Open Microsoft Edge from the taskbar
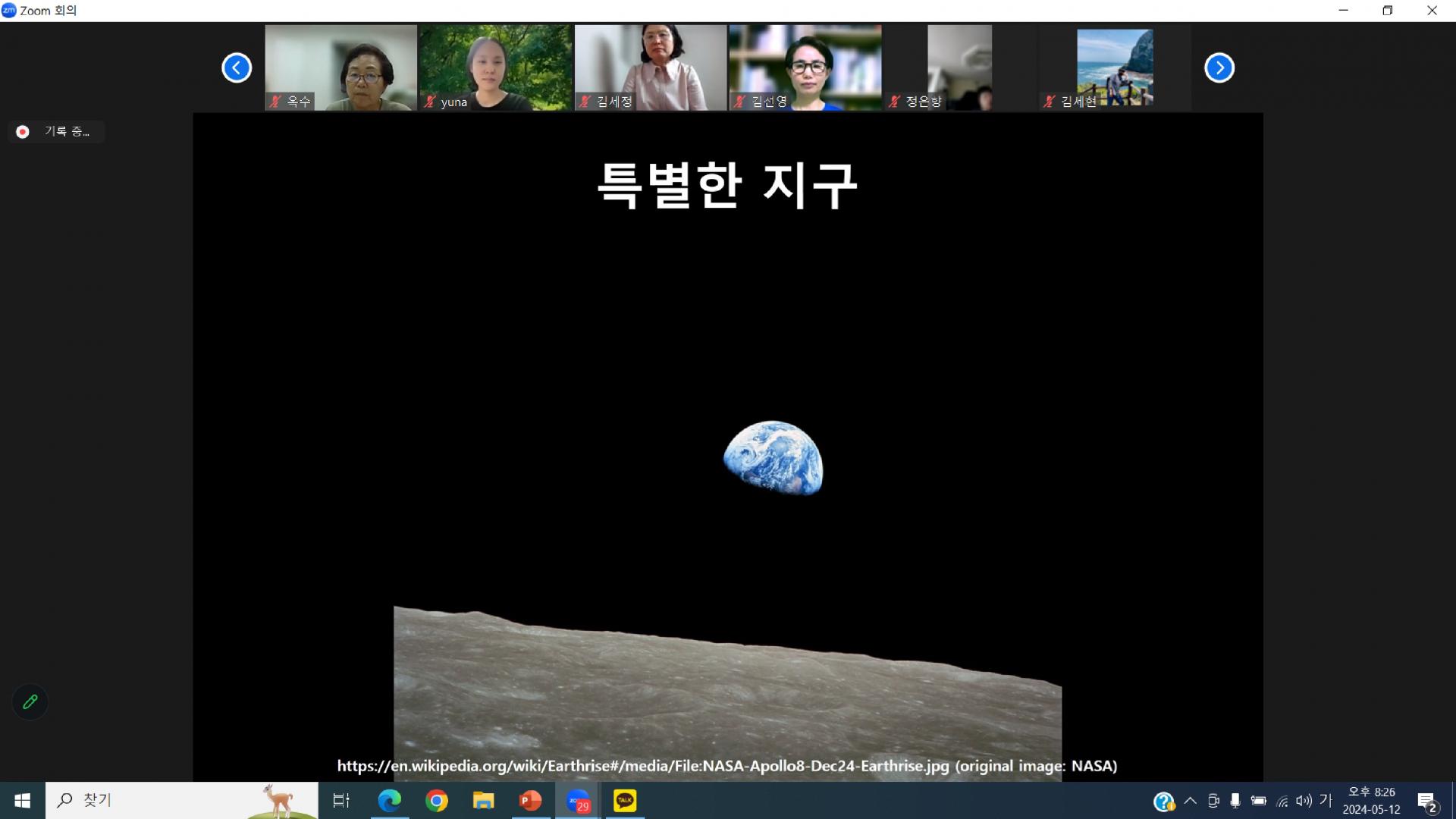The width and height of the screenshot is (1456, 819). [x=389, y=801]
